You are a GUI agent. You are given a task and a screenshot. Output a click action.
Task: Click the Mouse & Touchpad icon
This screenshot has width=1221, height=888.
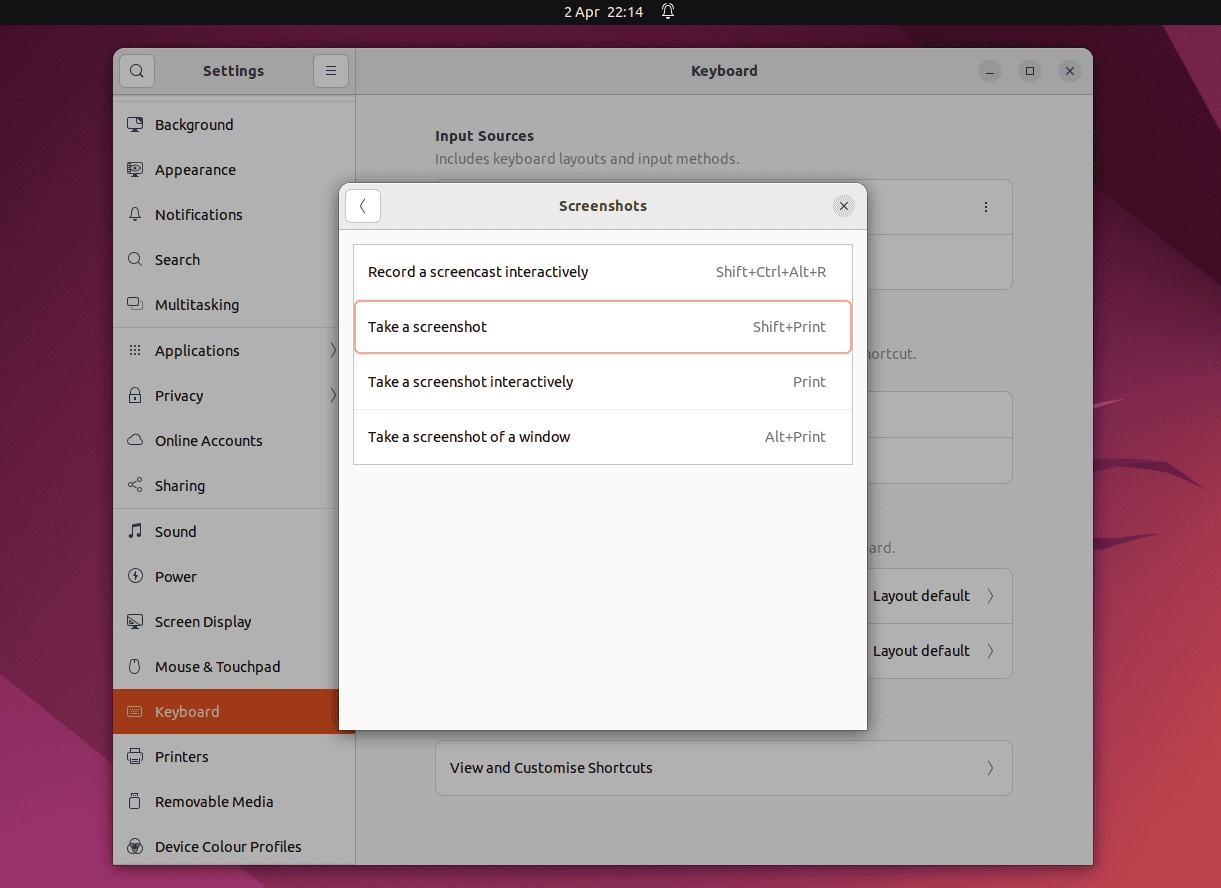point(135,666)
